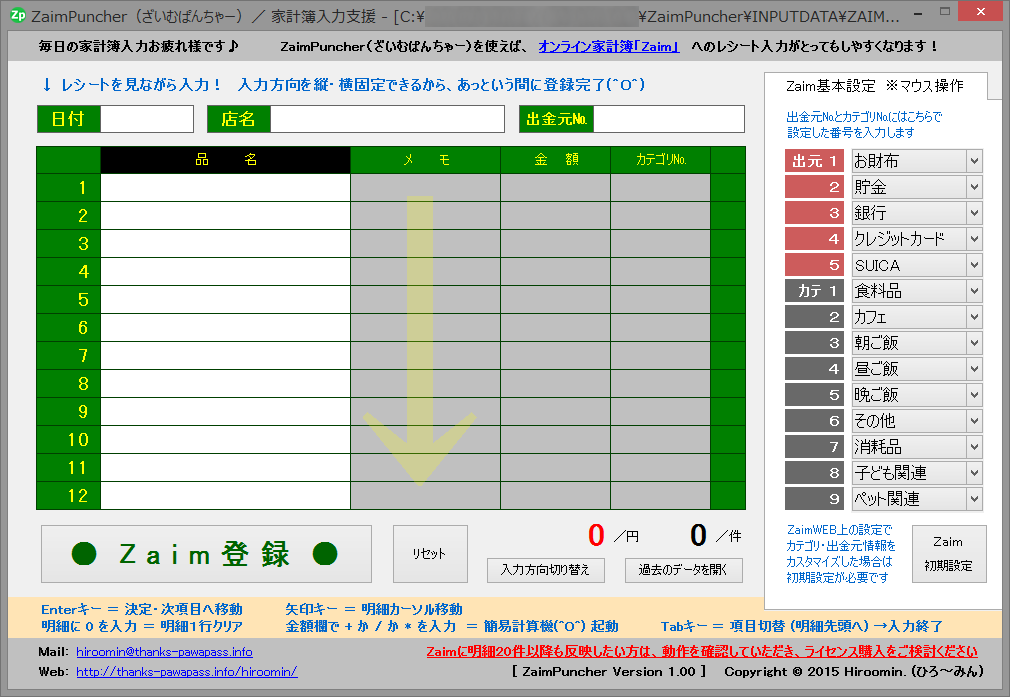Click the Zaim 登録 button

point(205,554)
